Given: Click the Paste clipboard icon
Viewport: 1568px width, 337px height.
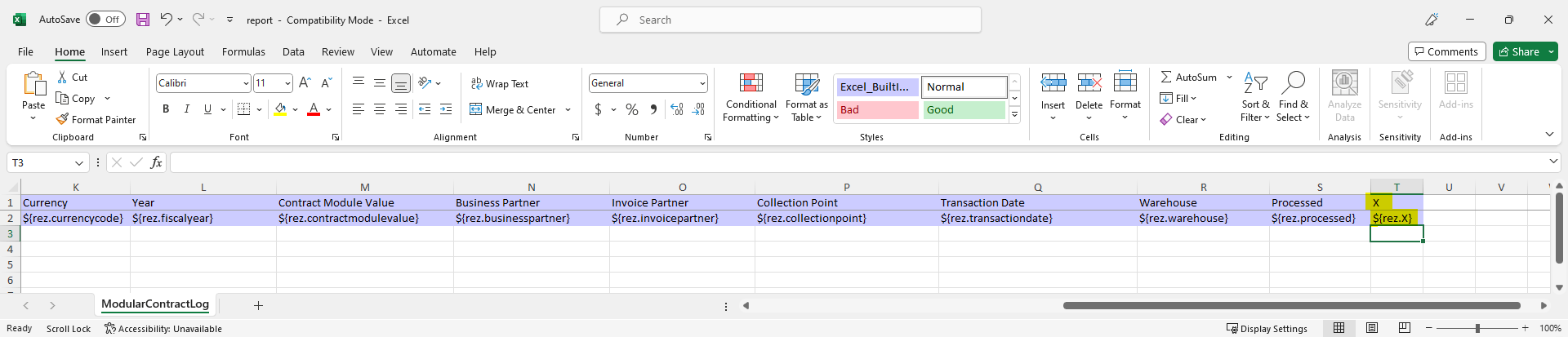Looking at the screenshot, I should click(33, 84).
